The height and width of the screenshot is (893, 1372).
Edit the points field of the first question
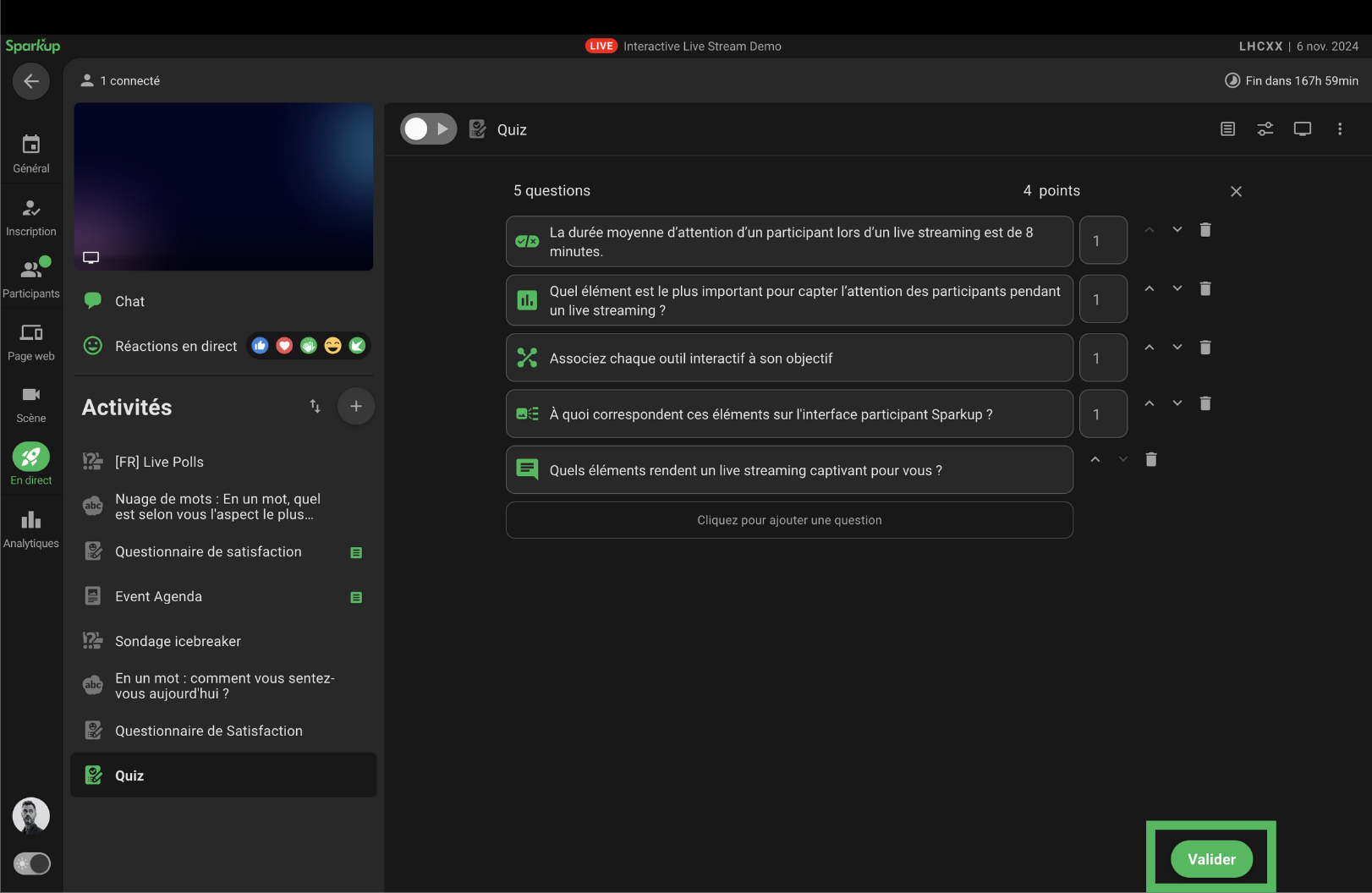[1103, 241]
